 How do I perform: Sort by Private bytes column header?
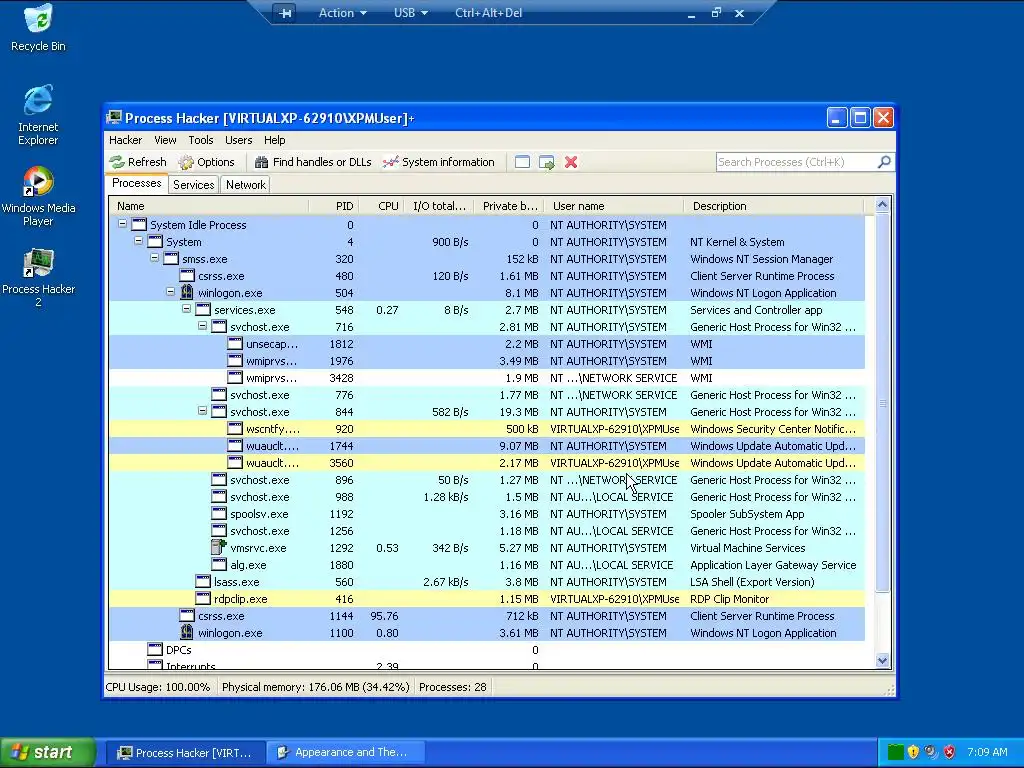pos(509,206)
